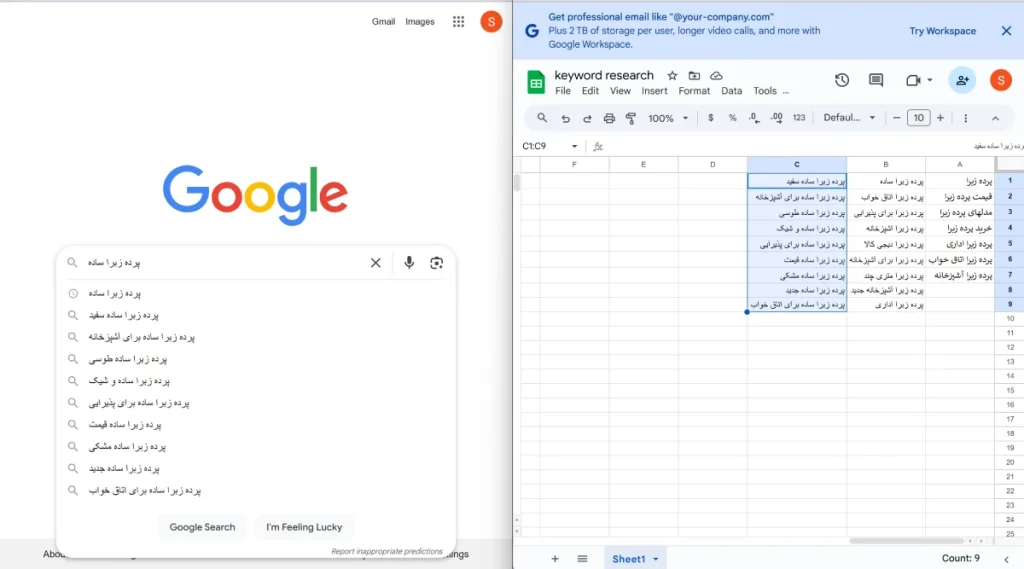This screenshot has width=1024, height=569.
Task: Click the font size field showing 10
Action: click(918, 118)
